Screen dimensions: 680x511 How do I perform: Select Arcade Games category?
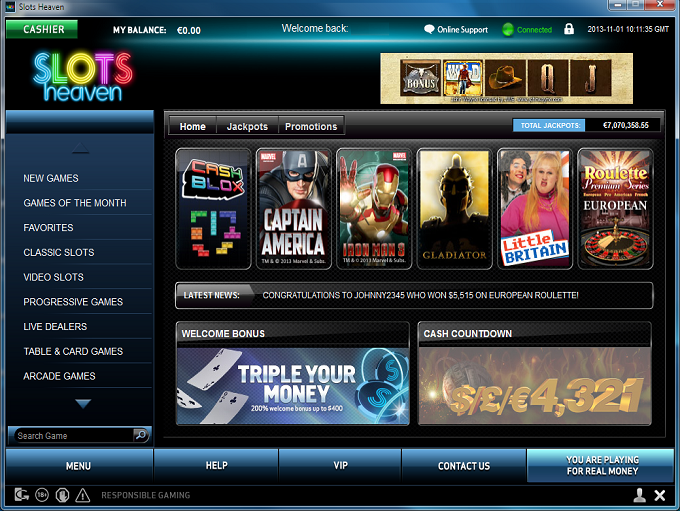tap(59, 376)
